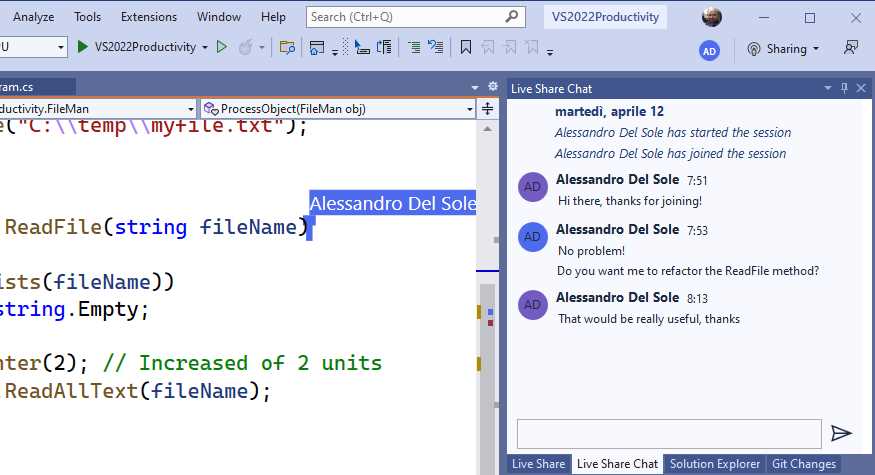Click the Hot Reload flame icon
Viewport: 875px width, 475px height.
245,47
